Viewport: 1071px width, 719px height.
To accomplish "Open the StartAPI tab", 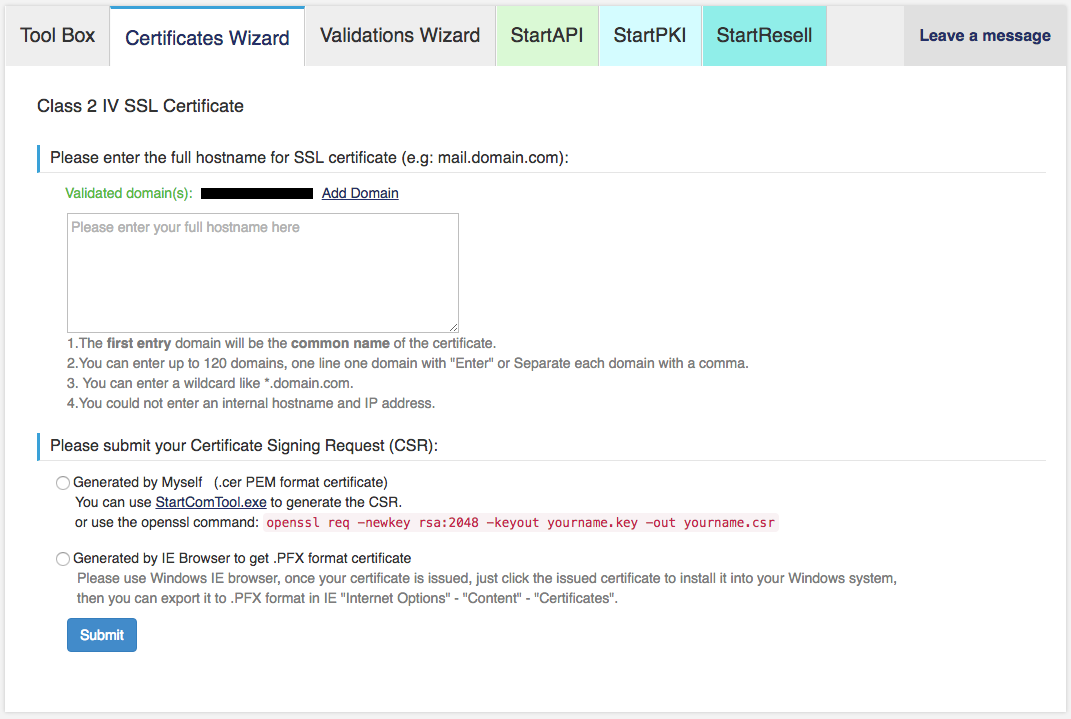I will (547, 36).
